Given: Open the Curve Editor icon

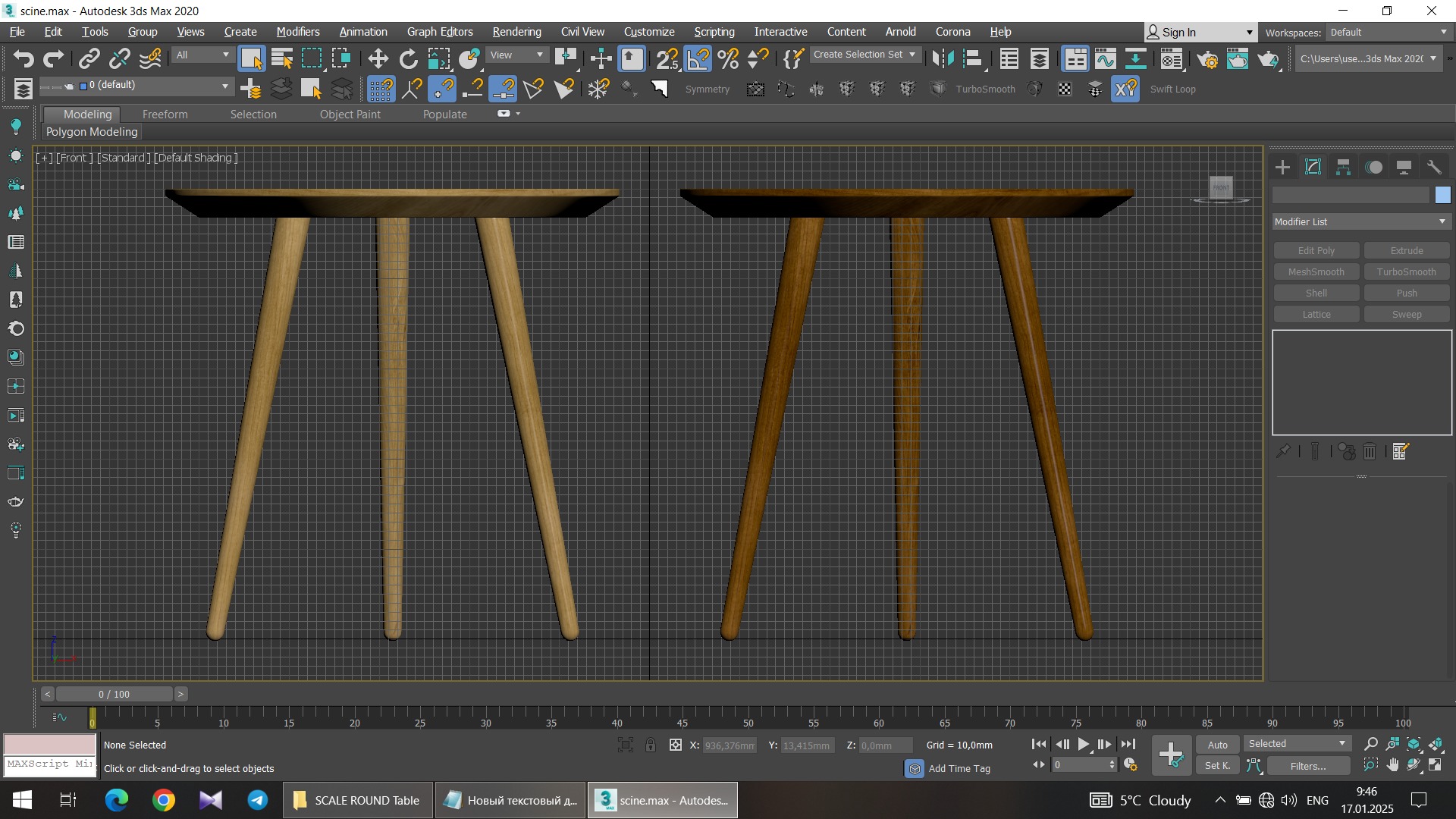Looking at the screenshot, I should tap(1106, 58).
